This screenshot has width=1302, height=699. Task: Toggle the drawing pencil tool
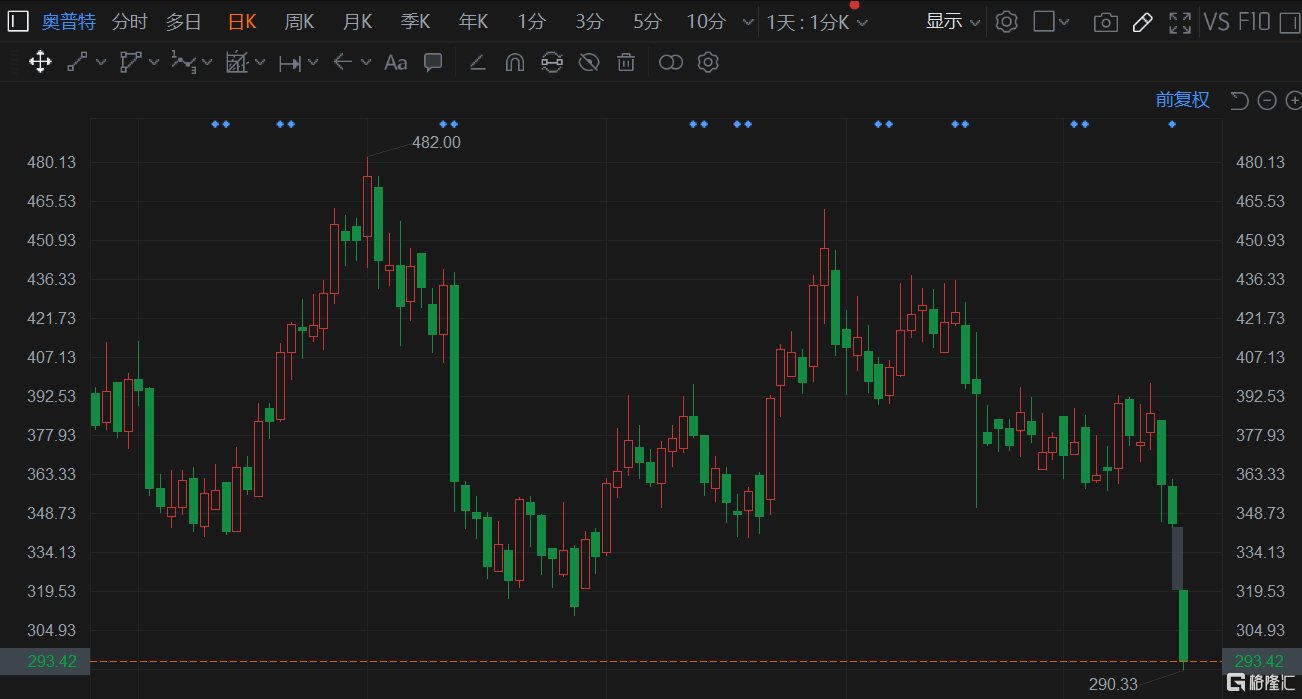click(x=1143, y=22)
